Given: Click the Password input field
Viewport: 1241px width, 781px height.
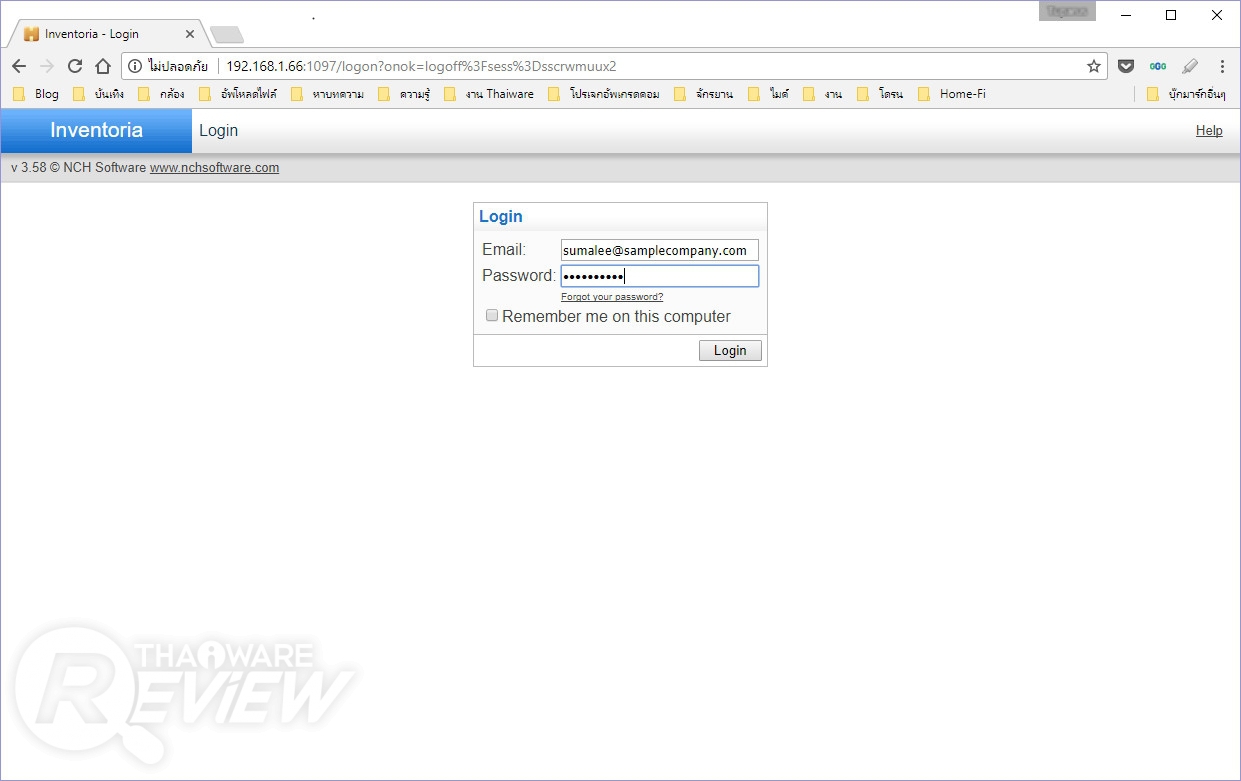Looking at the screenshot, I should click(660, 276).
